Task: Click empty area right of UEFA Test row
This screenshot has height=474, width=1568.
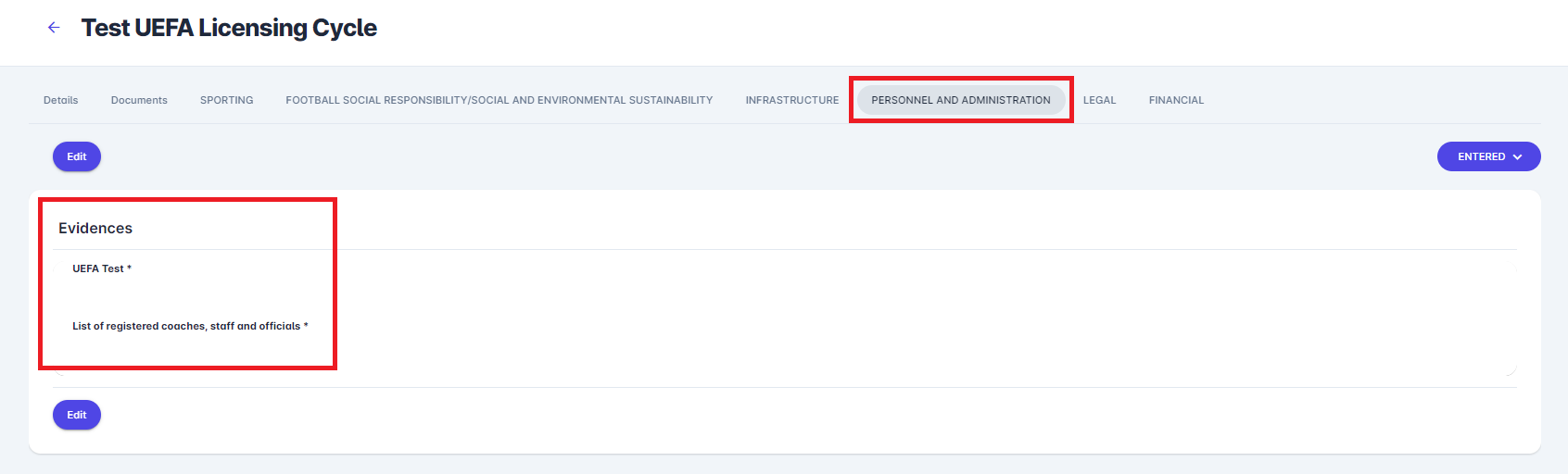Action: pos(834,268)
